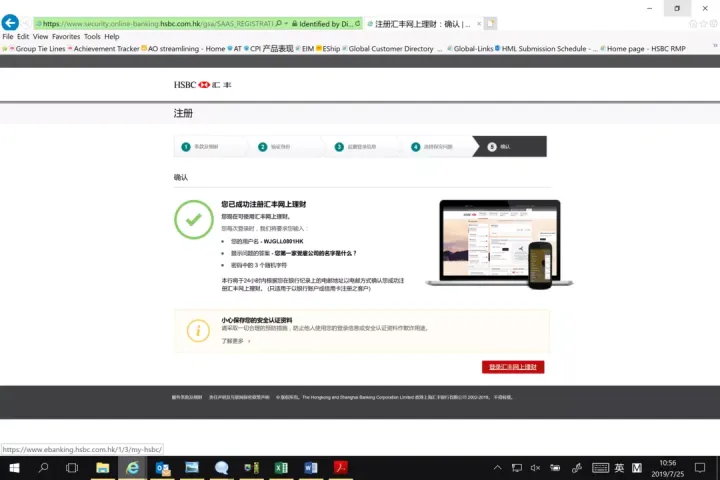The image size is (720, 480).
Task: Open the EIM bookmark
Action: pos(305,48)
